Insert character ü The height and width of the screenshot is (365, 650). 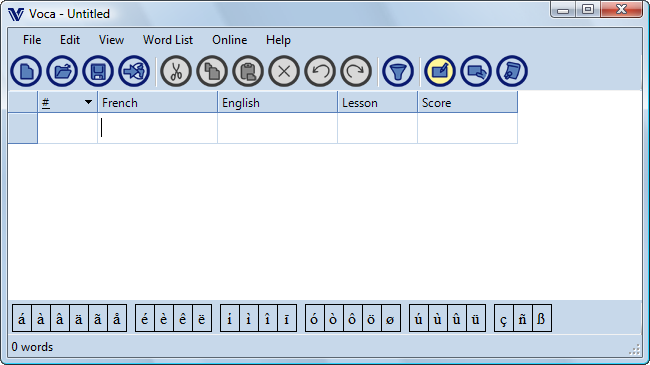click(x=476, y=319)
